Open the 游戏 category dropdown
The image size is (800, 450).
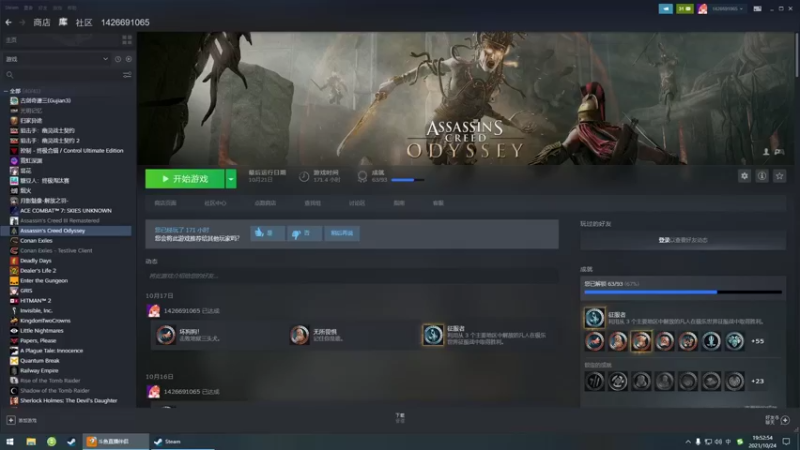(56, 59)
